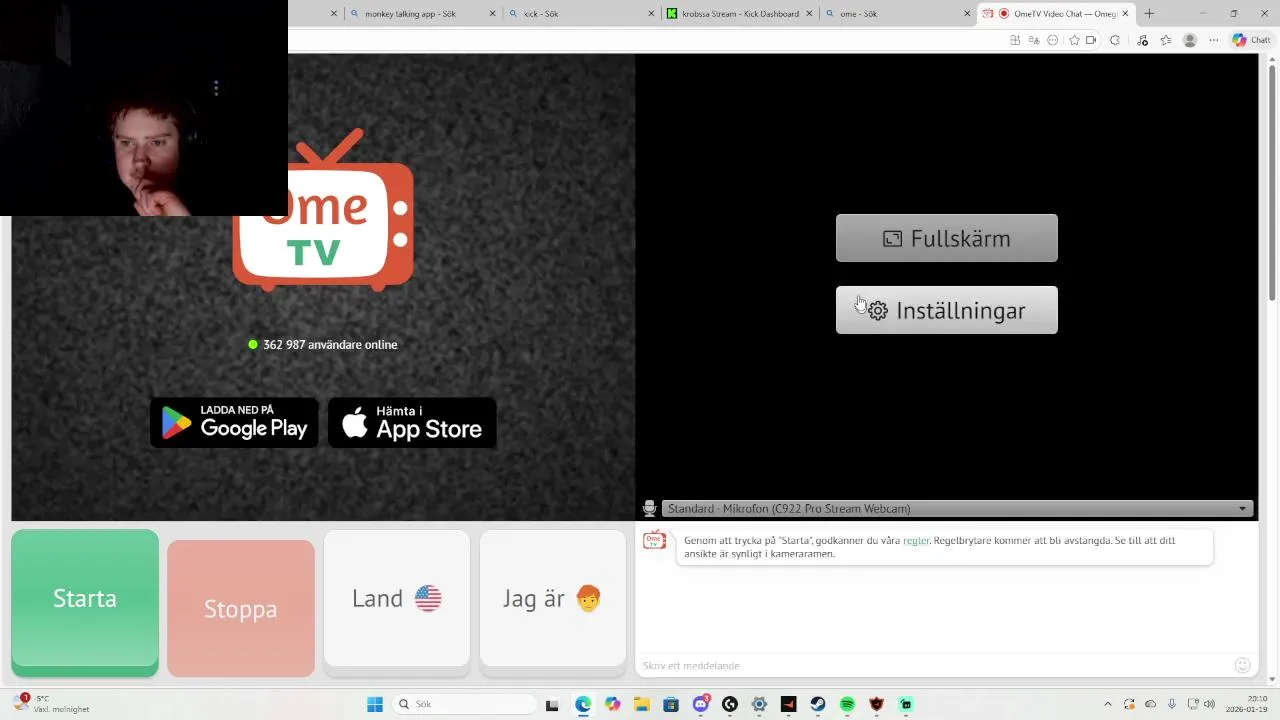The width and height of the screenshot is (1280, 720).
Task: Open the emoji picker smiley
Action: click(x=1243, y=665)
